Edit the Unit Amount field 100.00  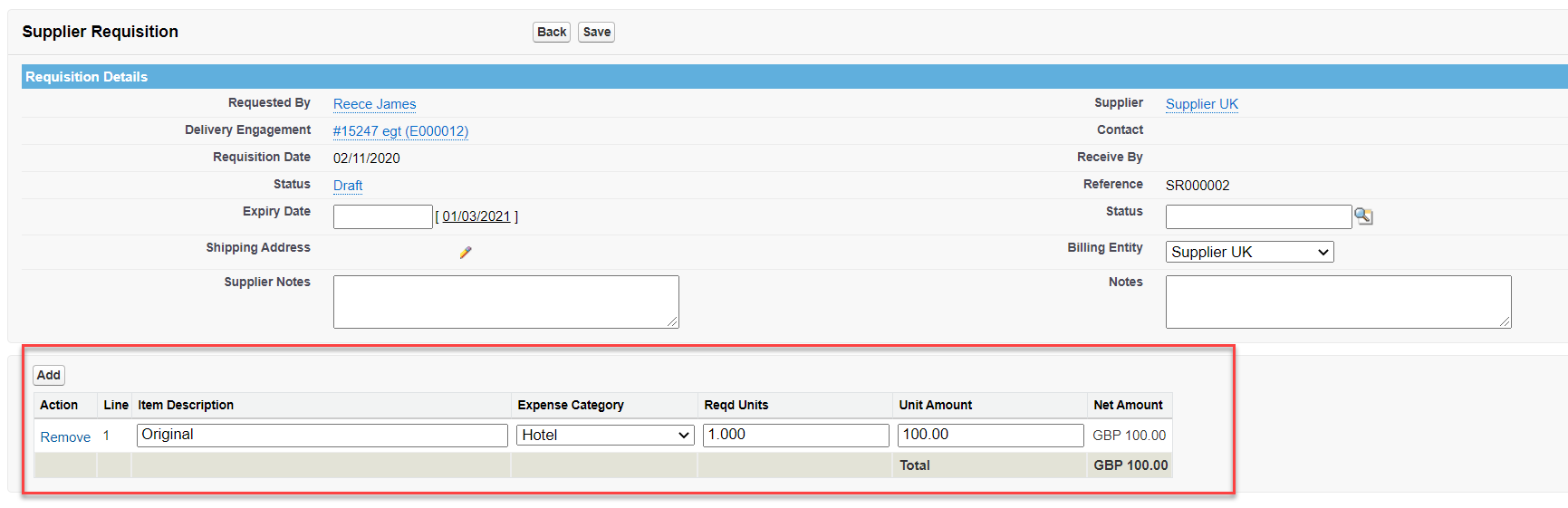click(991, 436)
